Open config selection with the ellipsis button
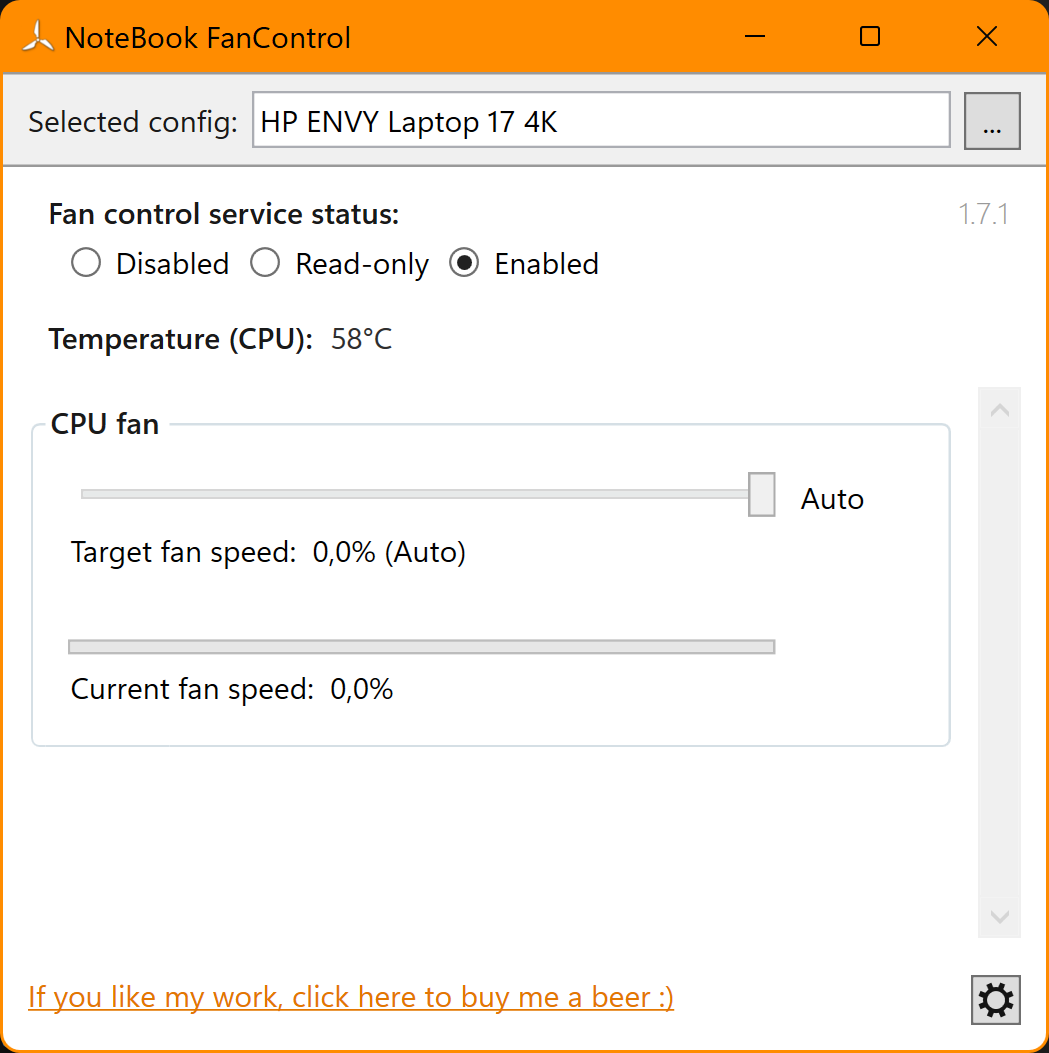Viewport: 1049px width, 1053px height. tap(991, 121)
